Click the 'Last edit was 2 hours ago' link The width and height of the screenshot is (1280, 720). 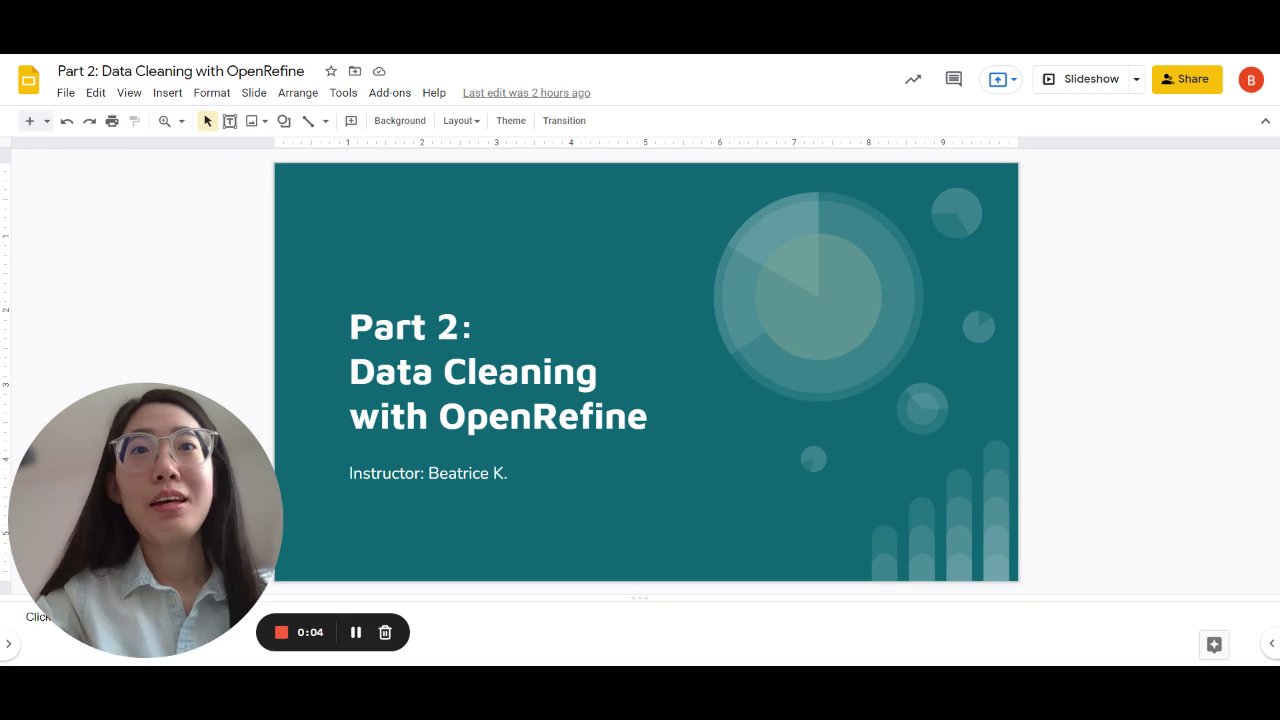[x=526, y=93]
